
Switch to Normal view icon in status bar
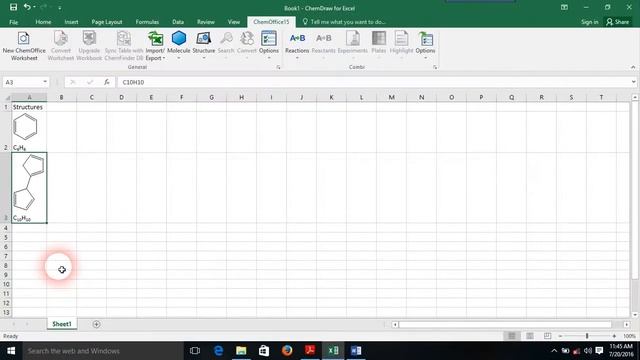tap(511, 336)
